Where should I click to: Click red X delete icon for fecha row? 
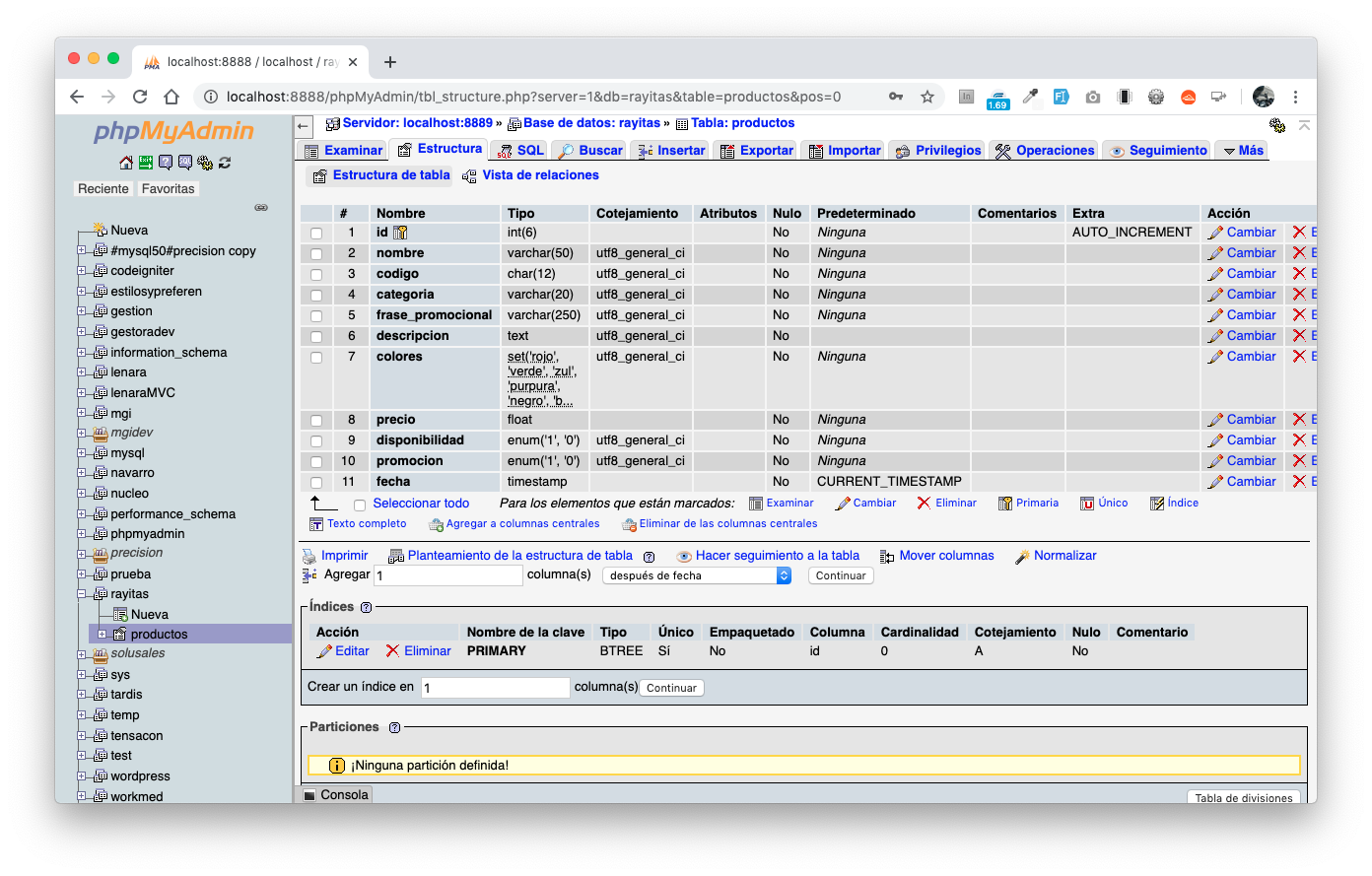click(x=1299, y=482)
